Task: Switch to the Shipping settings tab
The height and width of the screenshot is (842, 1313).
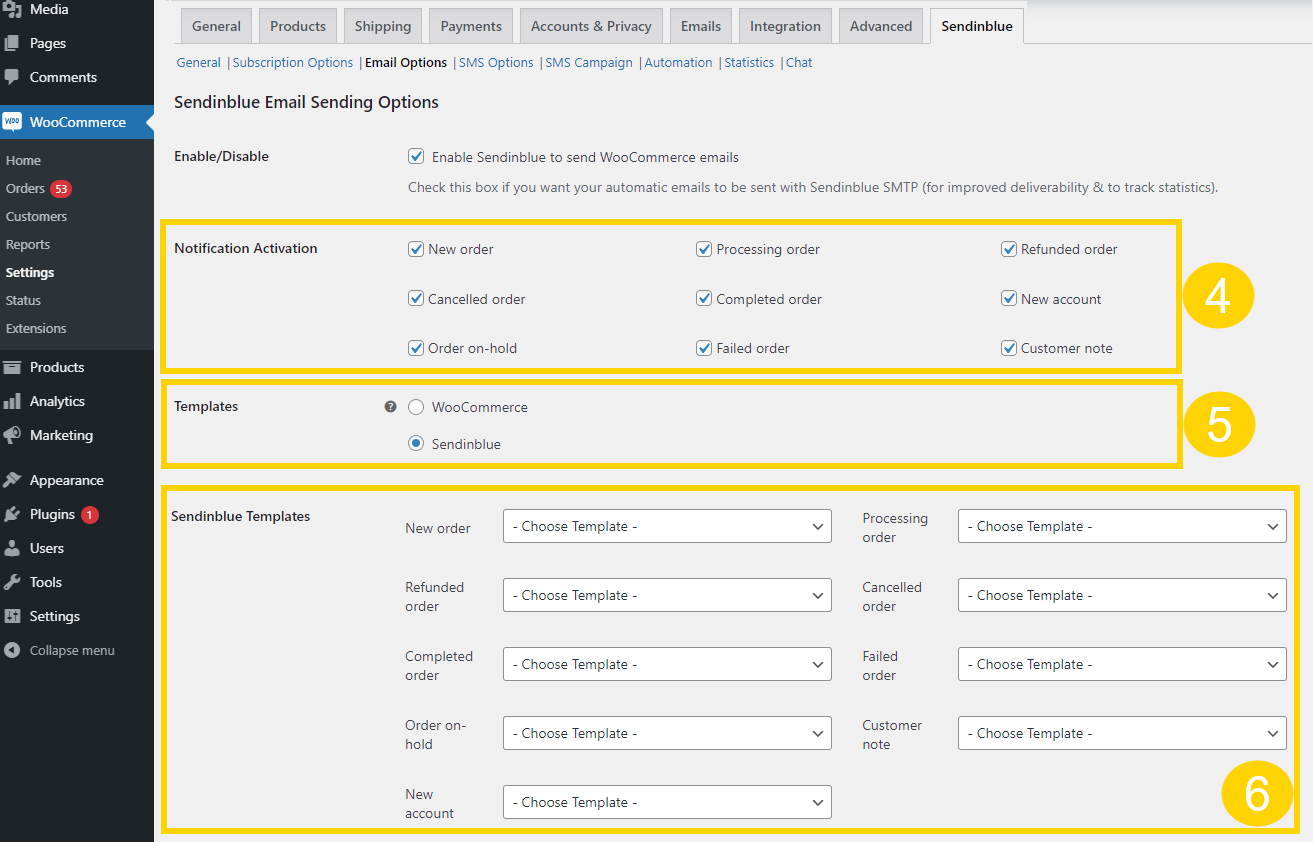Action: coord(383,26)
